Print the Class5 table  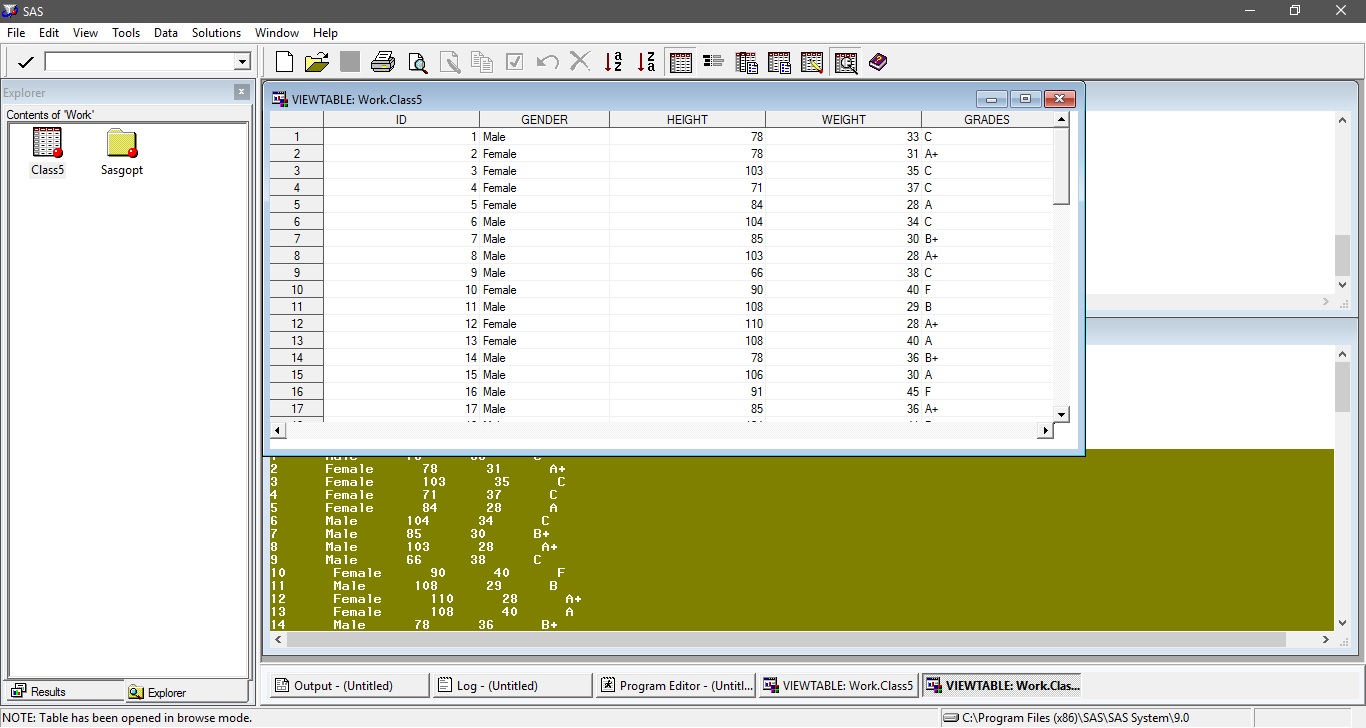click(383, 61)
